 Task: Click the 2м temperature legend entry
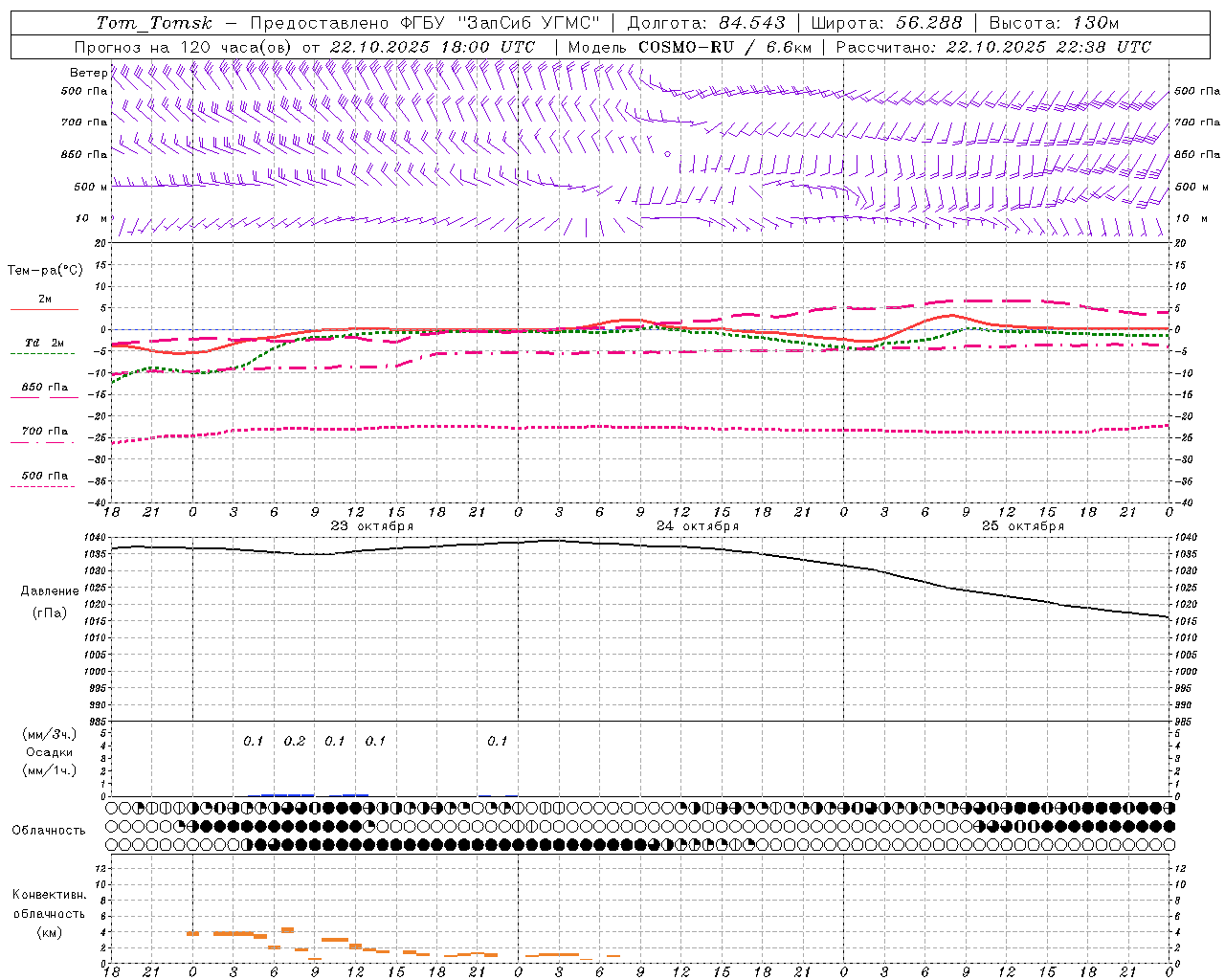(45, 299)
